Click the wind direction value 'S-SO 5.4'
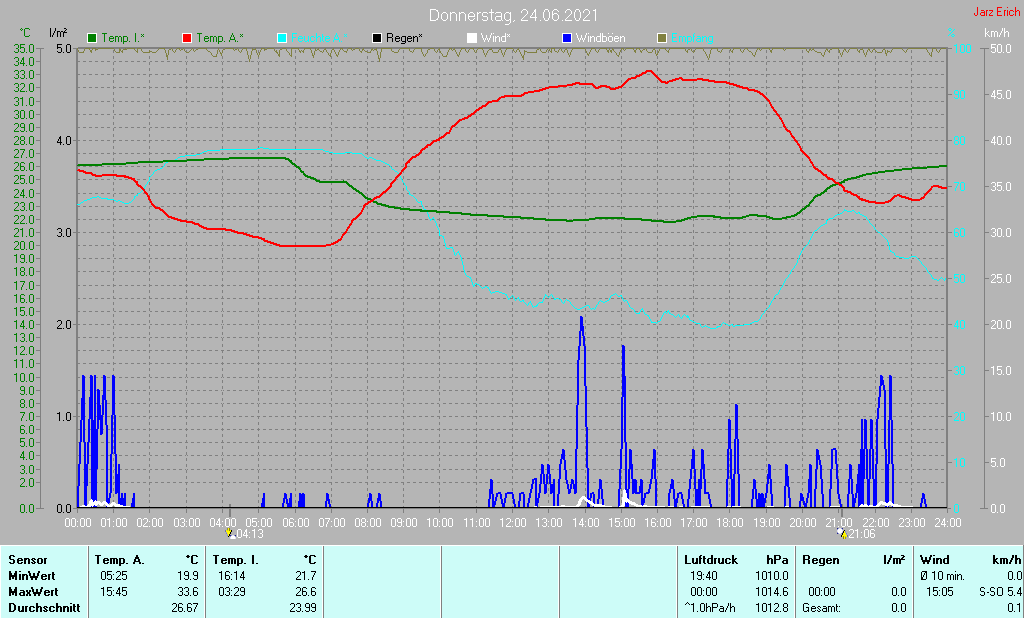The width and height of the screenshot is (1024, 618). pyautogui.click(x=999, y=592)
